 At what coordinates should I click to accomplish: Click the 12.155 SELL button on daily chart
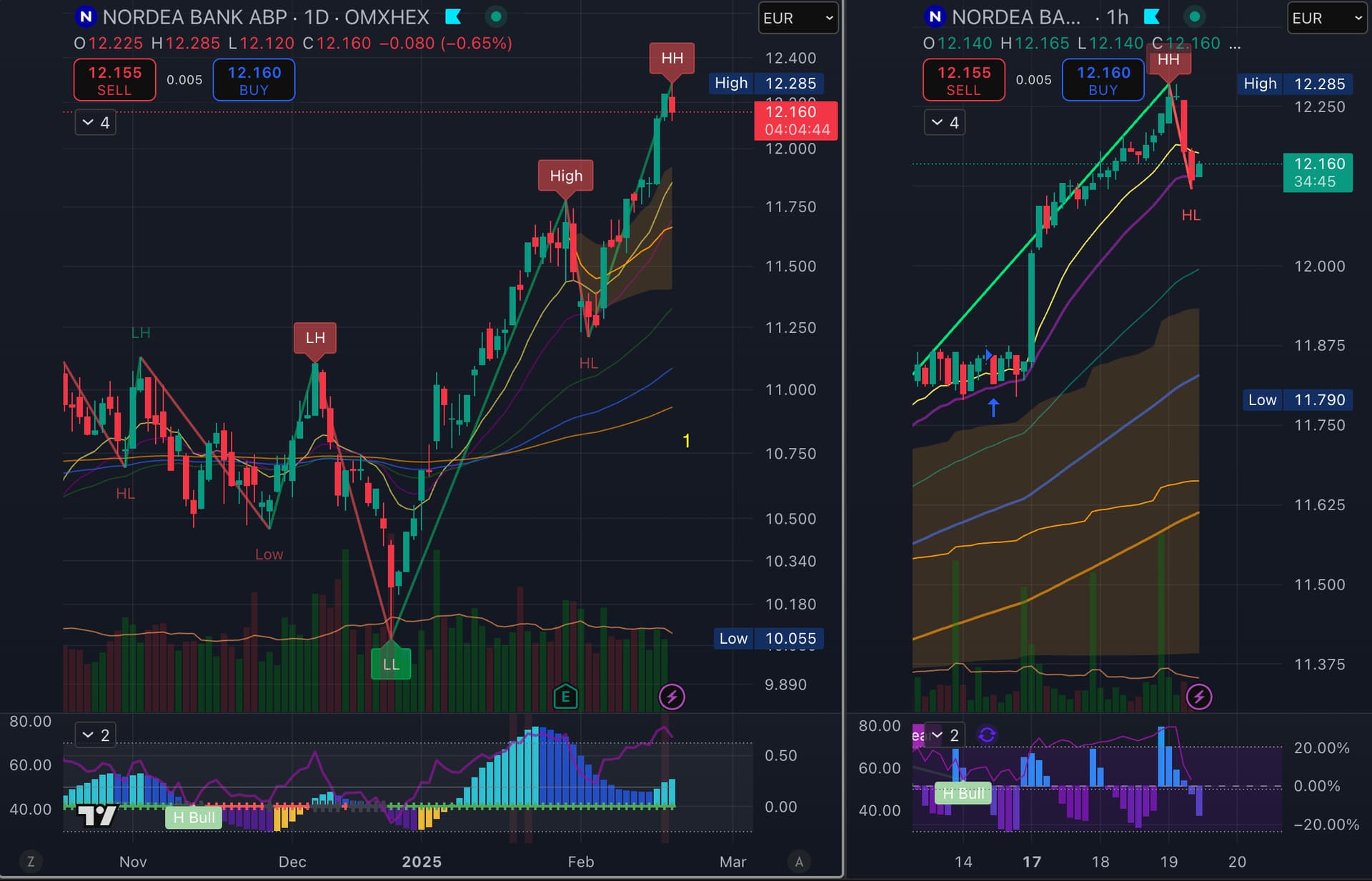coord(114,80)
